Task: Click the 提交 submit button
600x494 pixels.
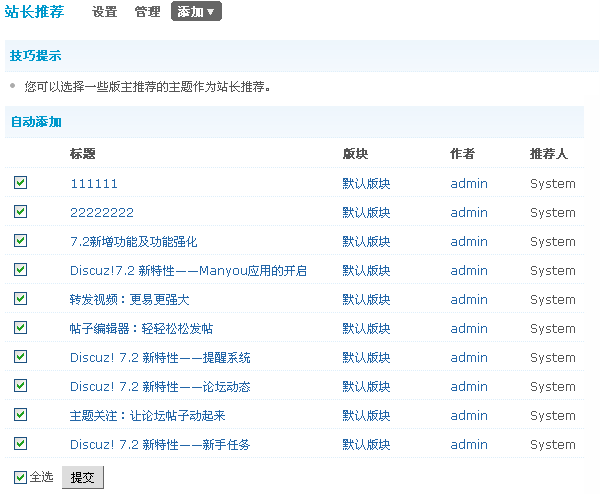Action: pyautogui.click(x=83, y=477)
